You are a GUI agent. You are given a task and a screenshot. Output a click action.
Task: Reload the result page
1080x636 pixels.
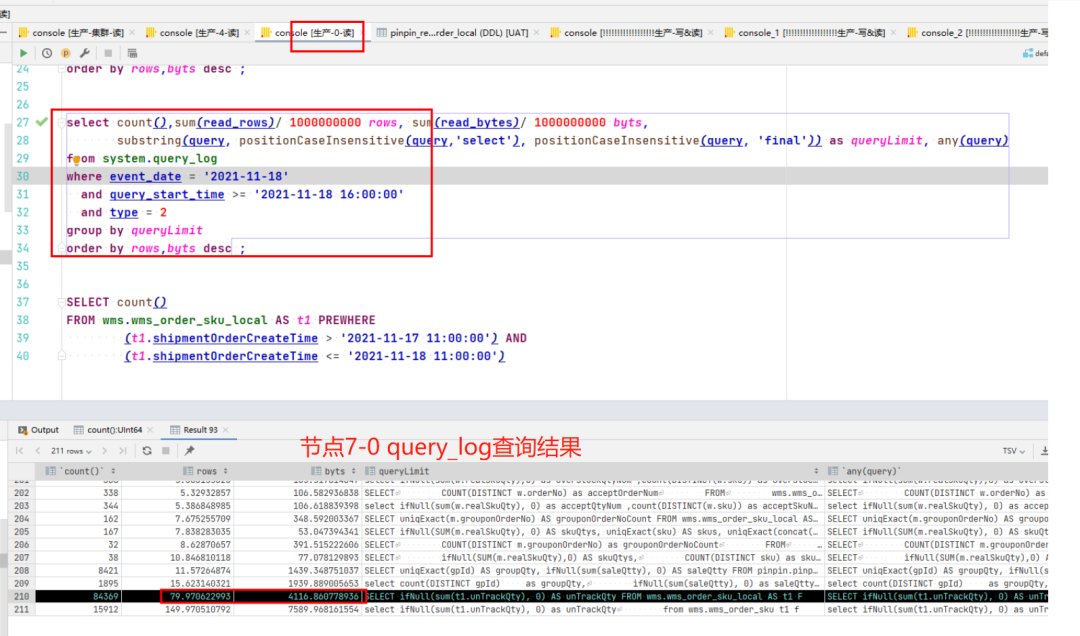pyautogui.click(x=147, y=451)
